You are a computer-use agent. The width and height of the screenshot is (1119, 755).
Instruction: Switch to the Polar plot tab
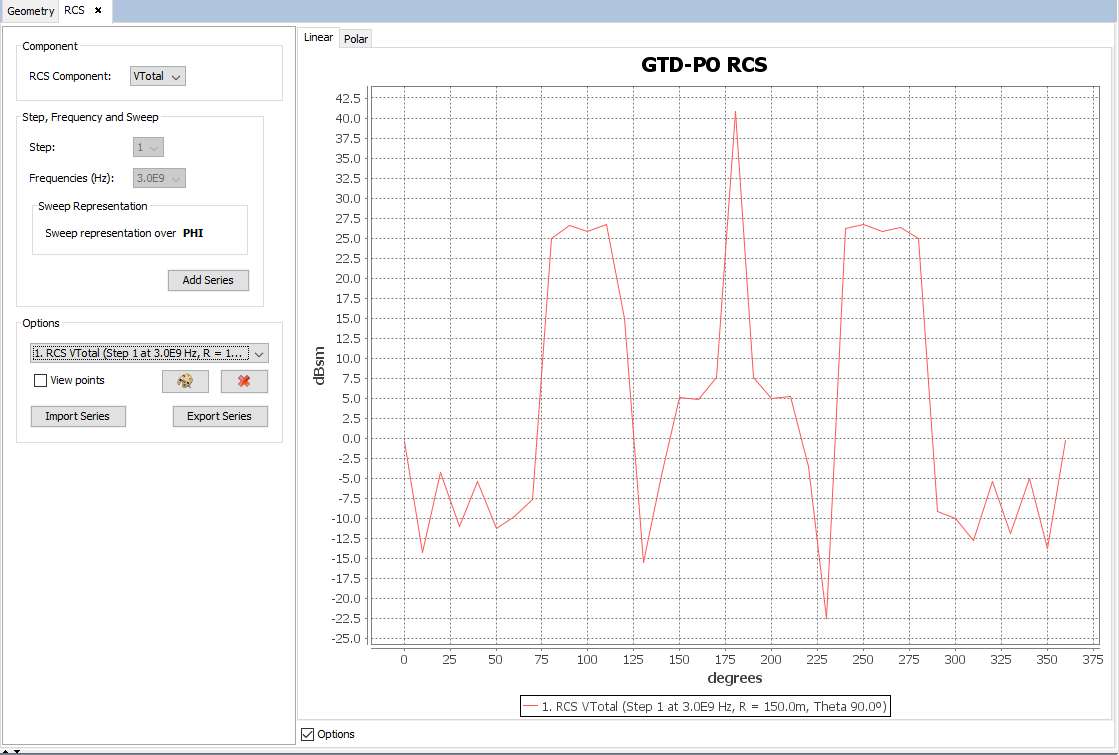(356, 39)
